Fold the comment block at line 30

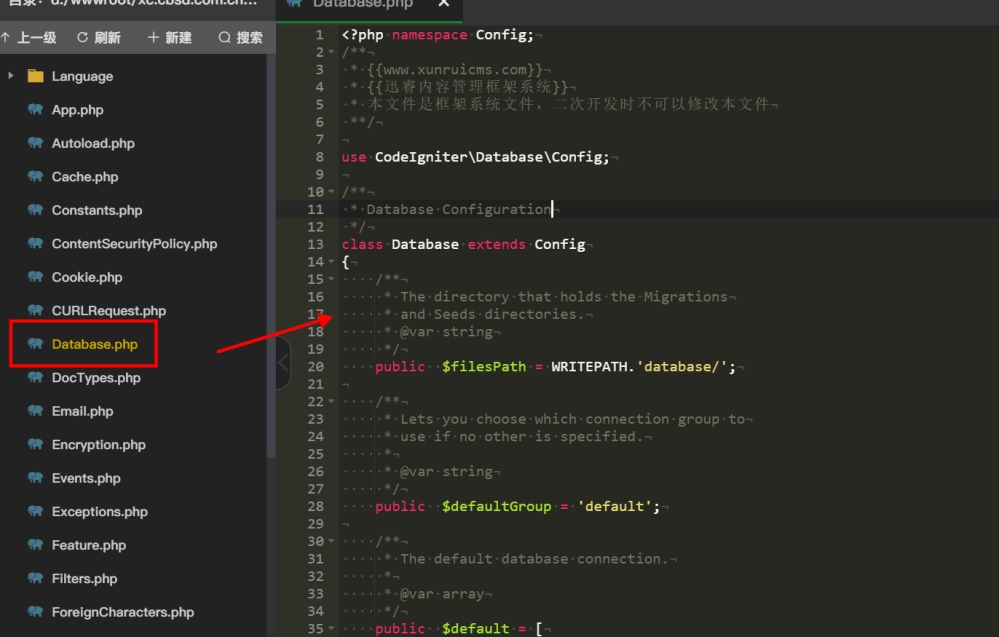pyautogui.click(x=331, y=541)
